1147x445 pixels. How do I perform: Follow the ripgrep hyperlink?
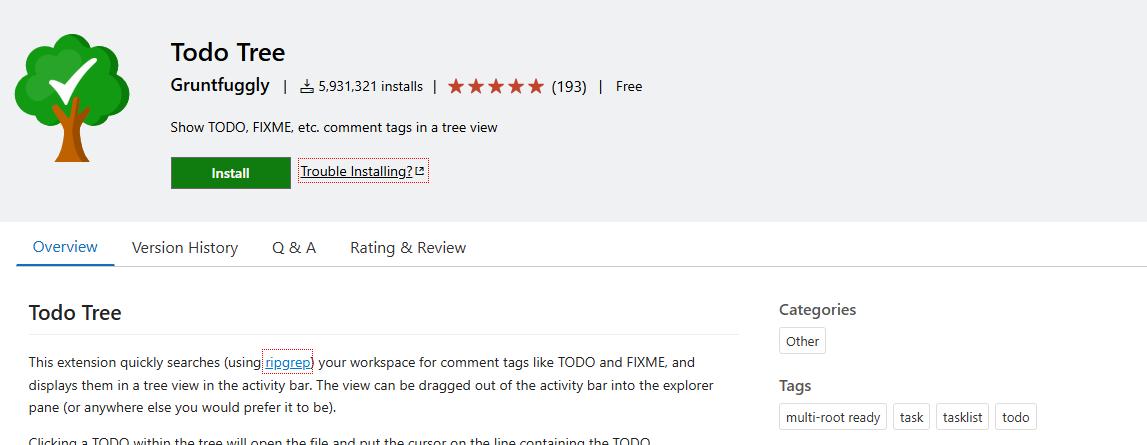(288, 362)
